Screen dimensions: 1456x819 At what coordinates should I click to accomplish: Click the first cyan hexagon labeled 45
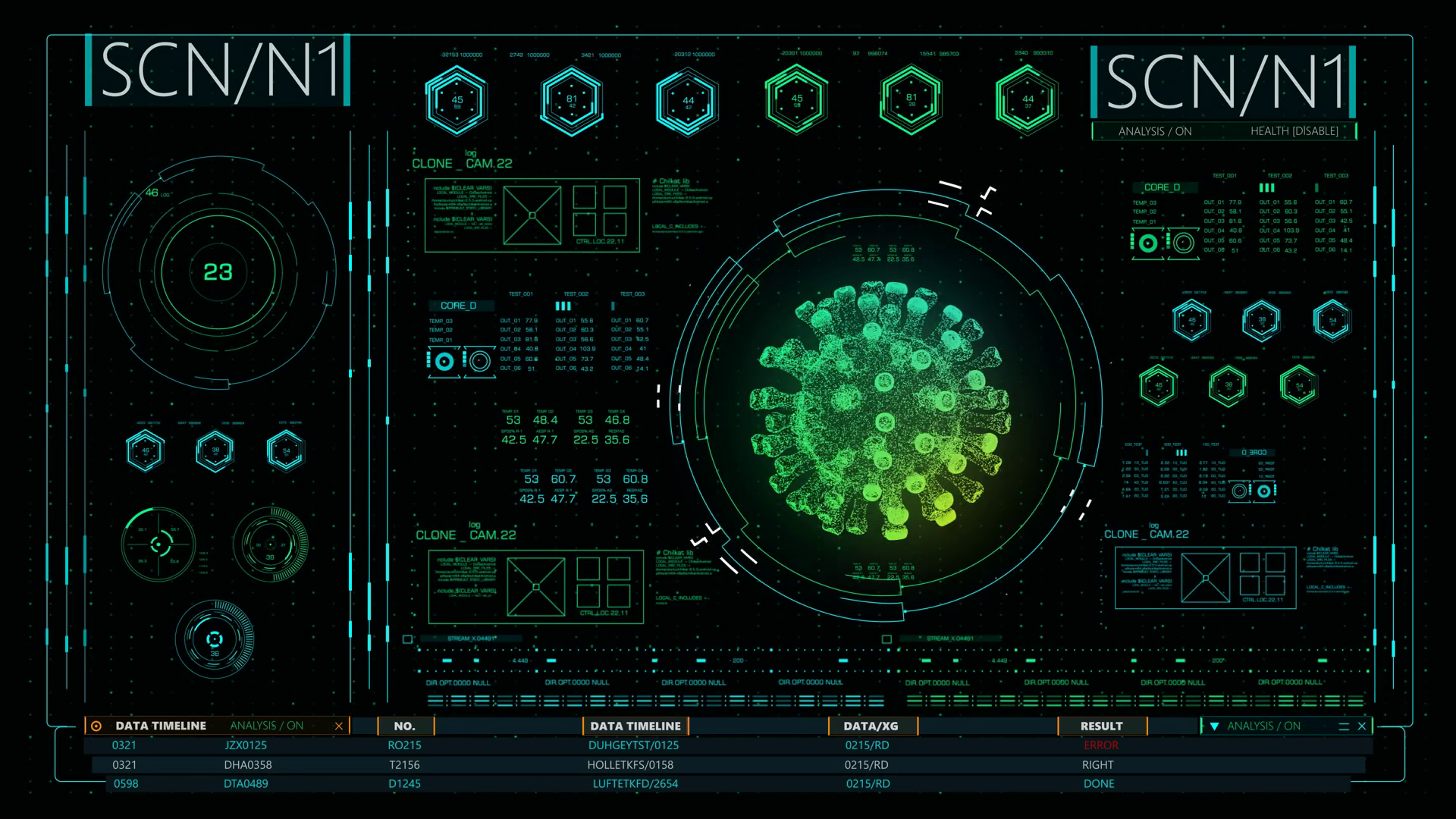(457, 100)
